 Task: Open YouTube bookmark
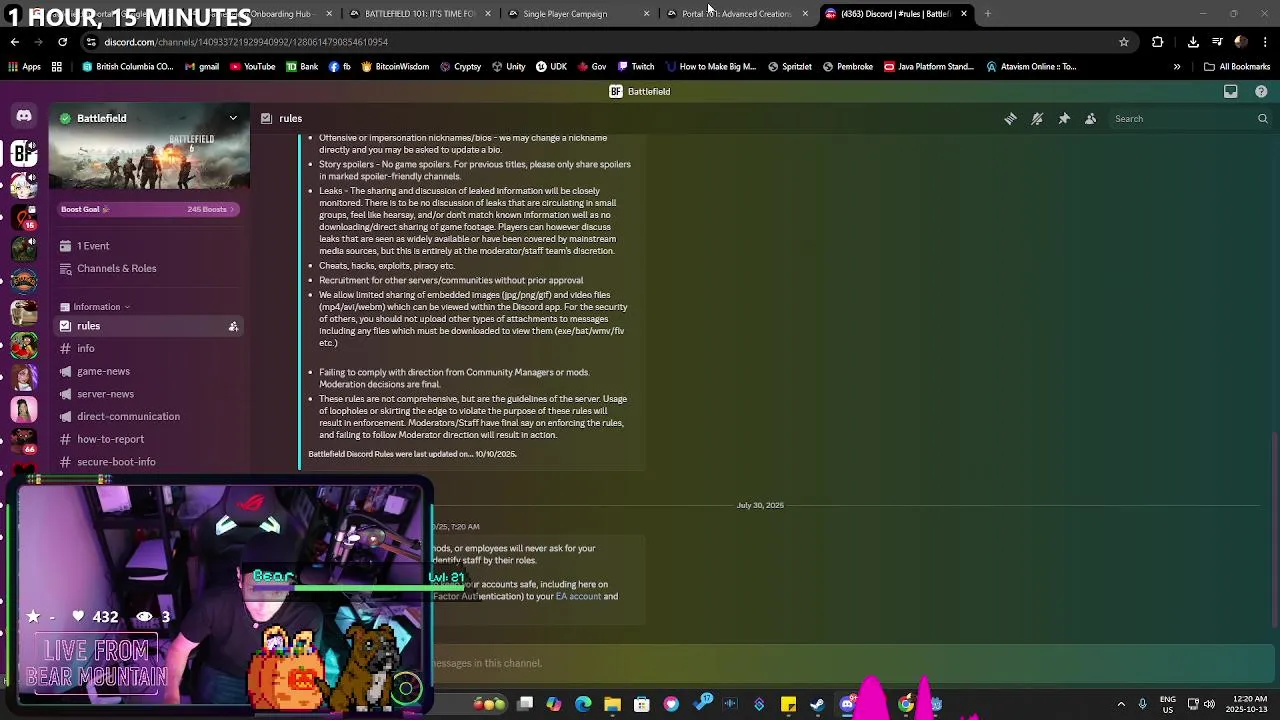tap(253, 67)
